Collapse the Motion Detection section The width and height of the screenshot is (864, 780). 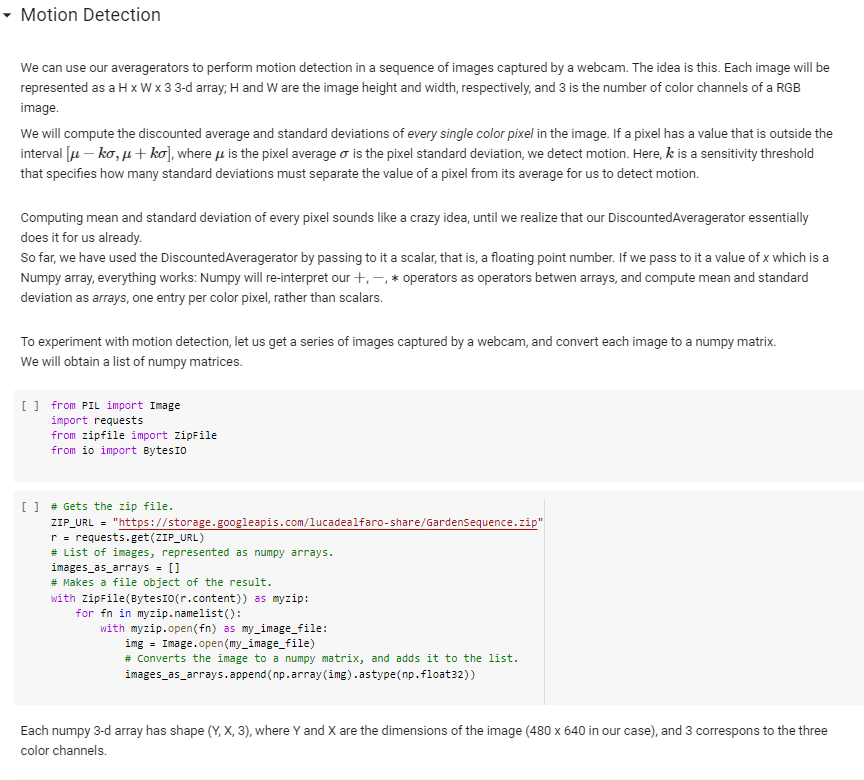7,15
